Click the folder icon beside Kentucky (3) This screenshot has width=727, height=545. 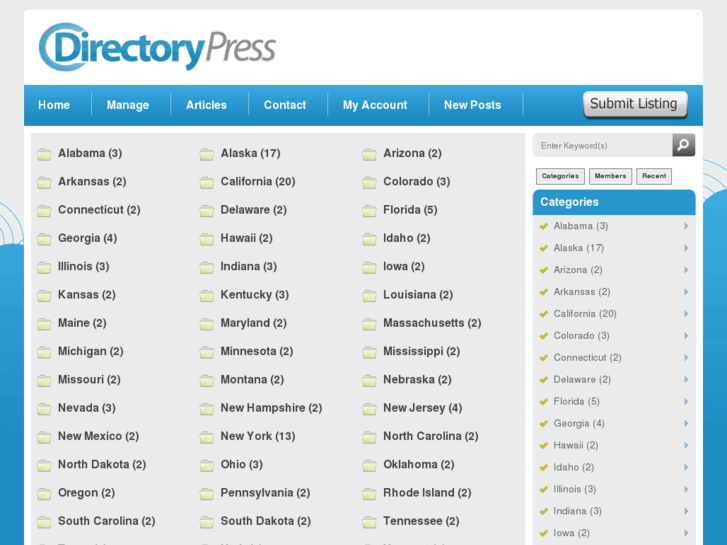[x=207, y=295]
